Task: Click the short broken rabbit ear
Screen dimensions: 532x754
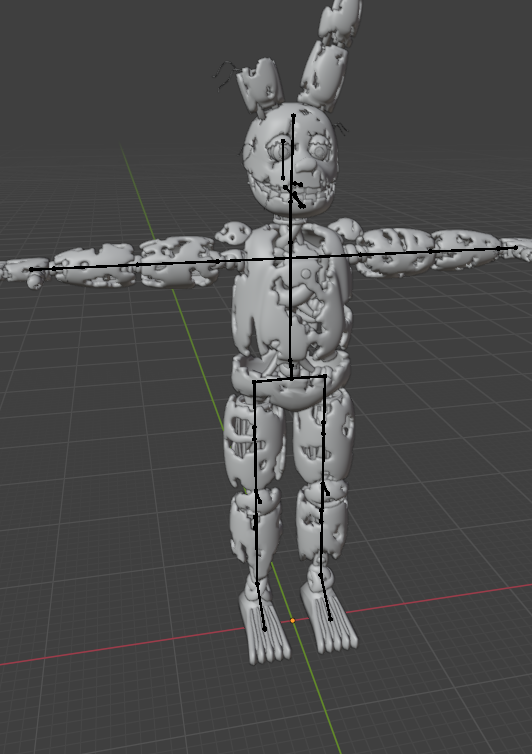Action: [260, 86]
